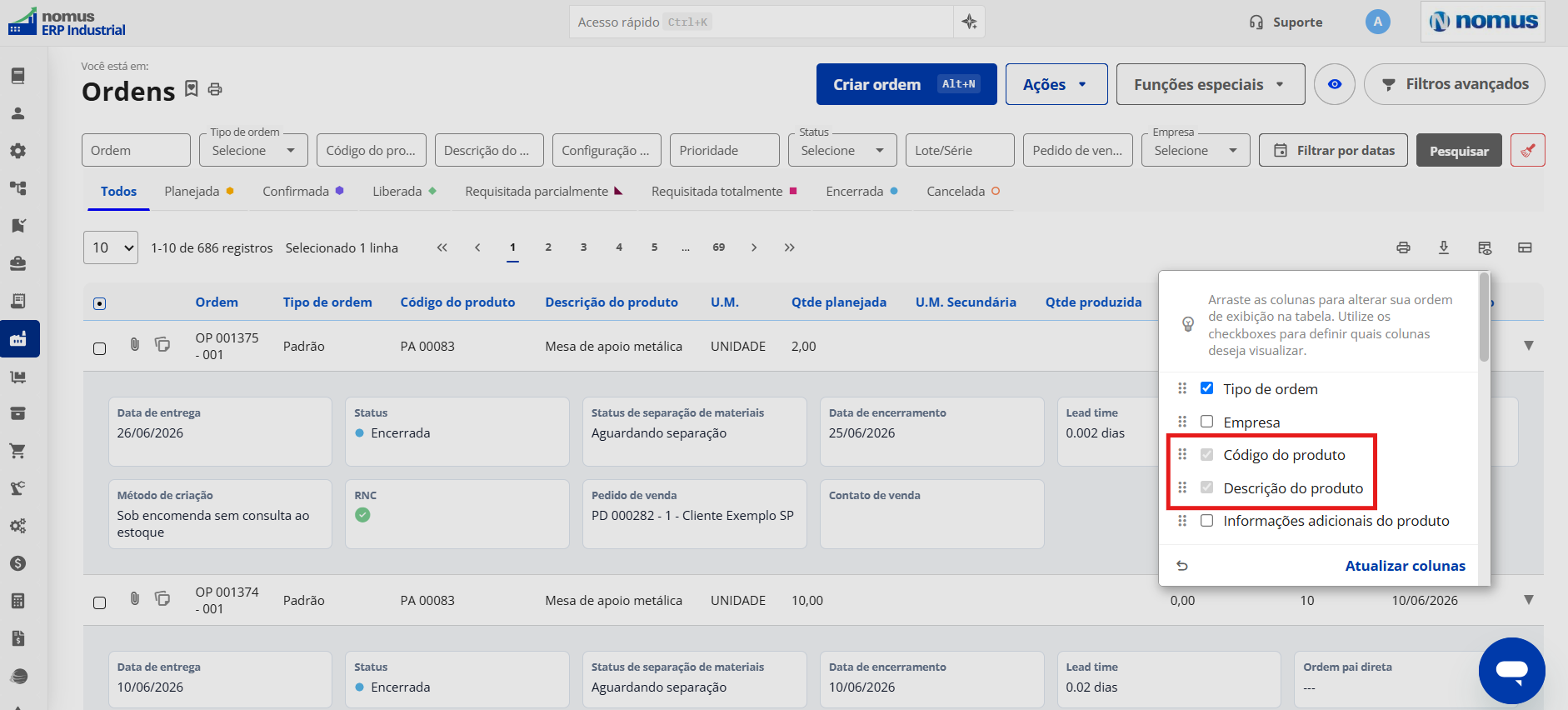Open the shopping cart icon in the sidebar
The image size is (1568, 710).
pyautogui.click(x=17, y=451)
